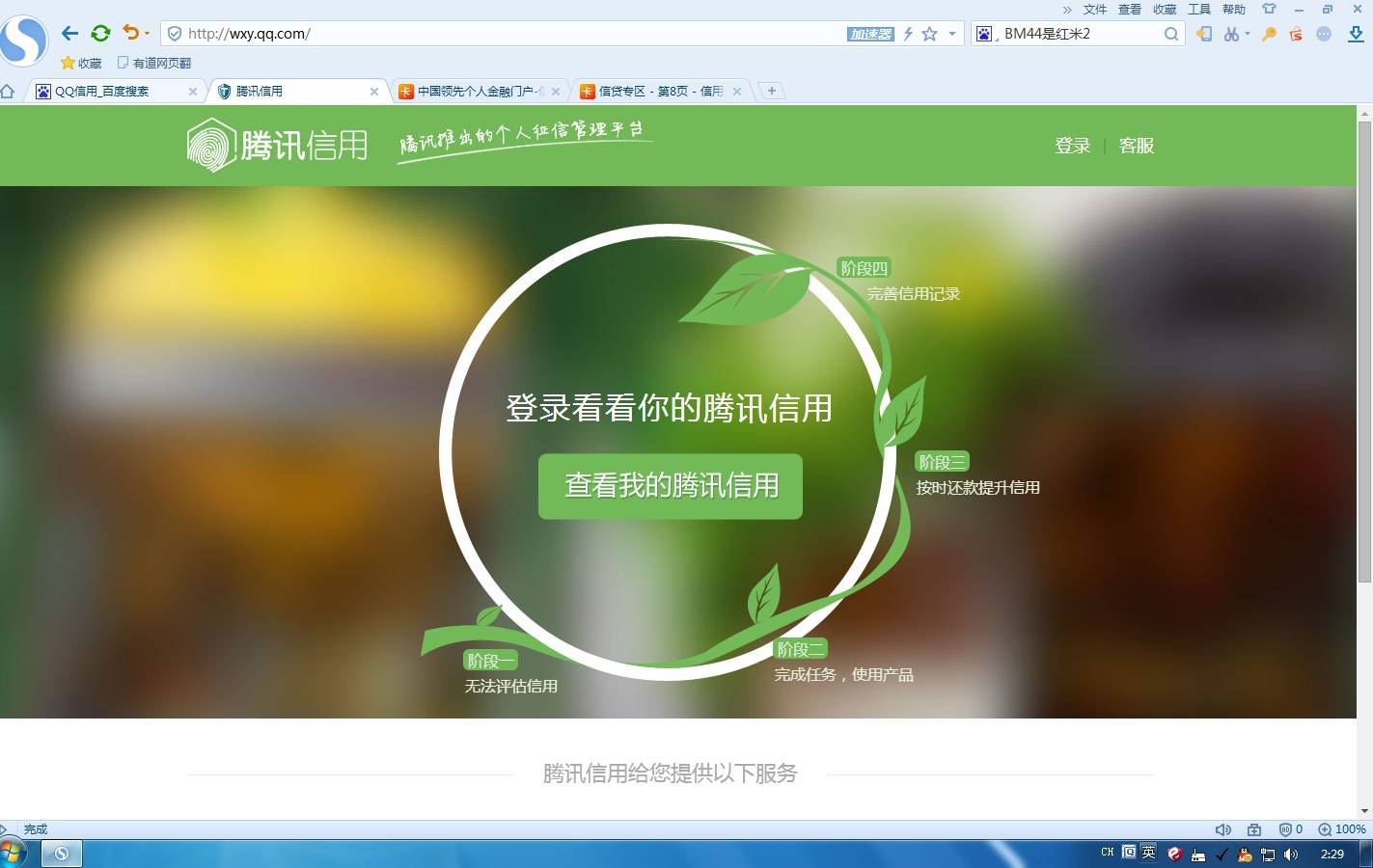Click the orange undo-close-tab arrow
1373x868 pixels.
(130, 33)
